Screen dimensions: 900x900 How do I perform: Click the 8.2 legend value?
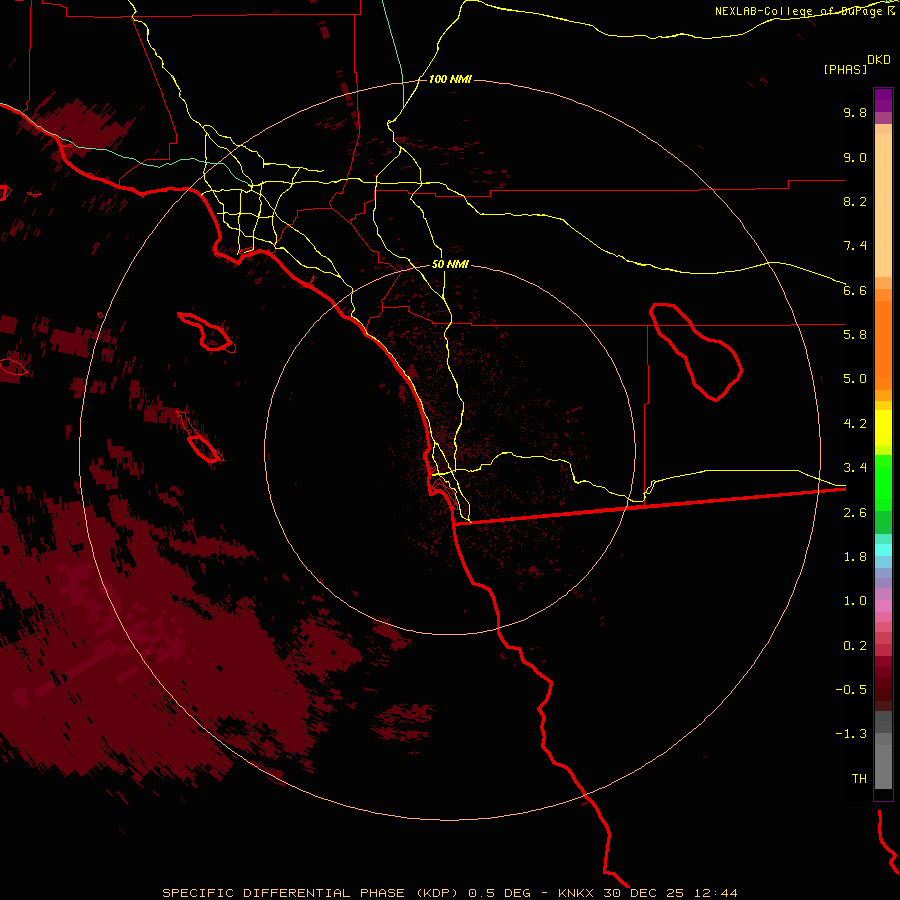(855, 201)
